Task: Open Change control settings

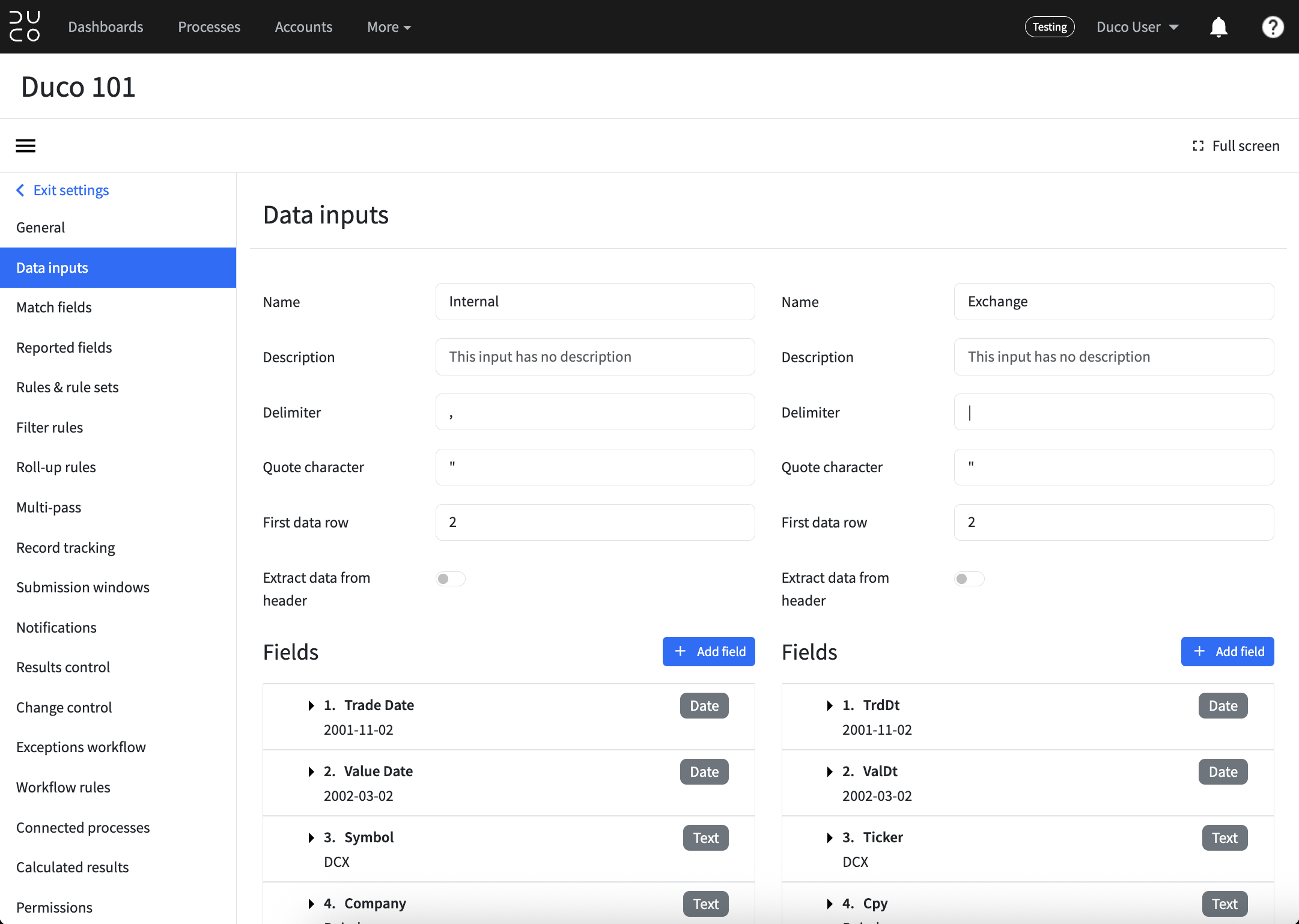Action: tap(118, 707)
